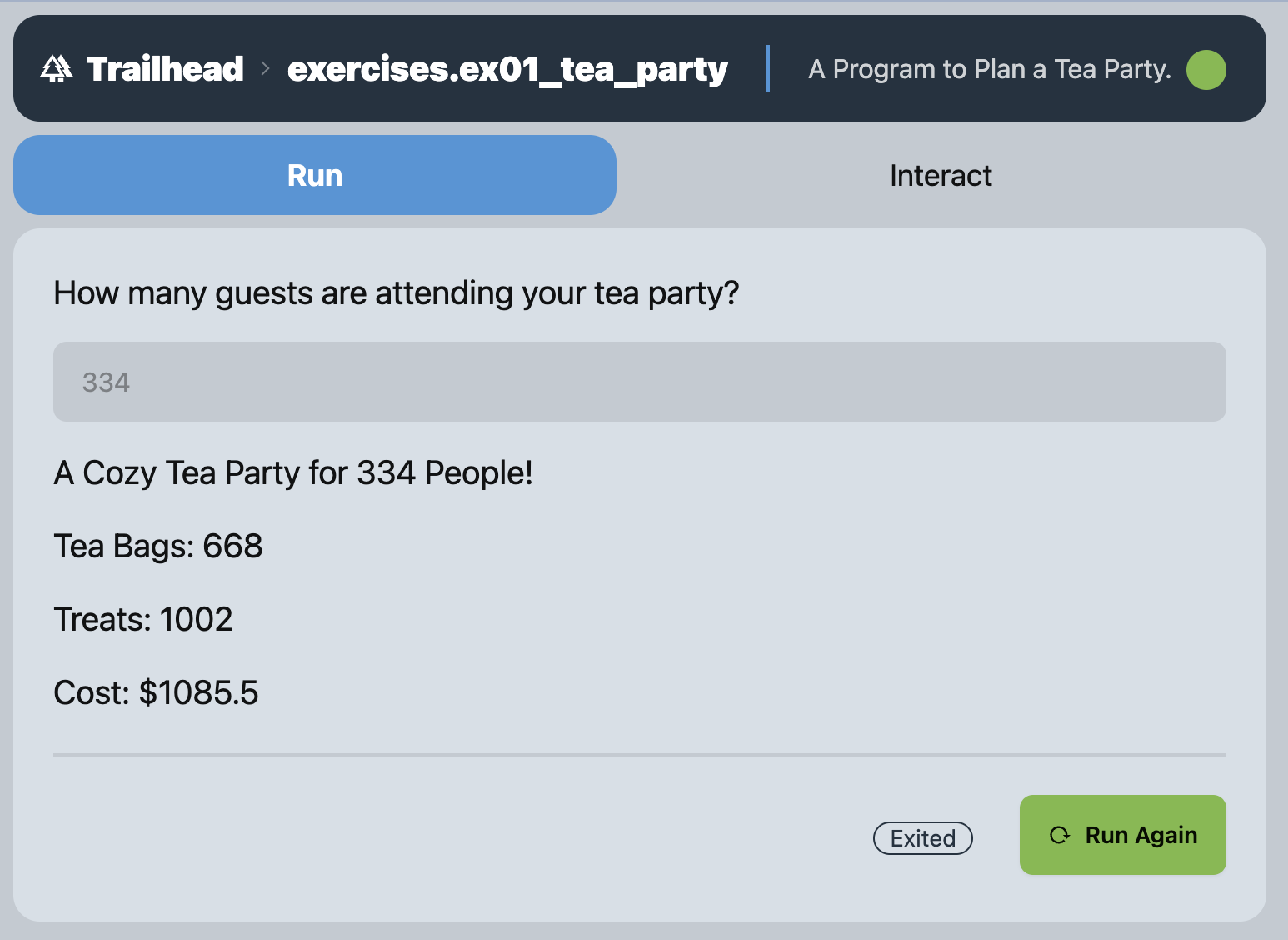Click the horizontal separator line above Exited
Screen dimensions: 1288x940
(639, 755)
